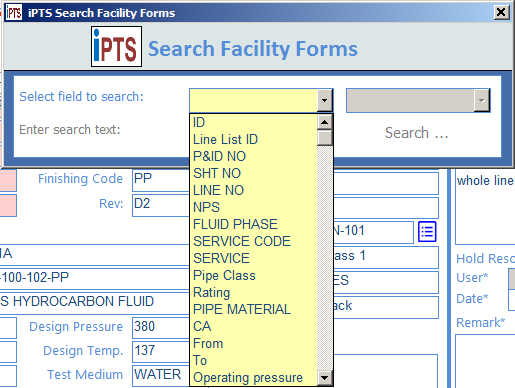Click the field containing N-101
515x388 pixels.
point(373,231)
